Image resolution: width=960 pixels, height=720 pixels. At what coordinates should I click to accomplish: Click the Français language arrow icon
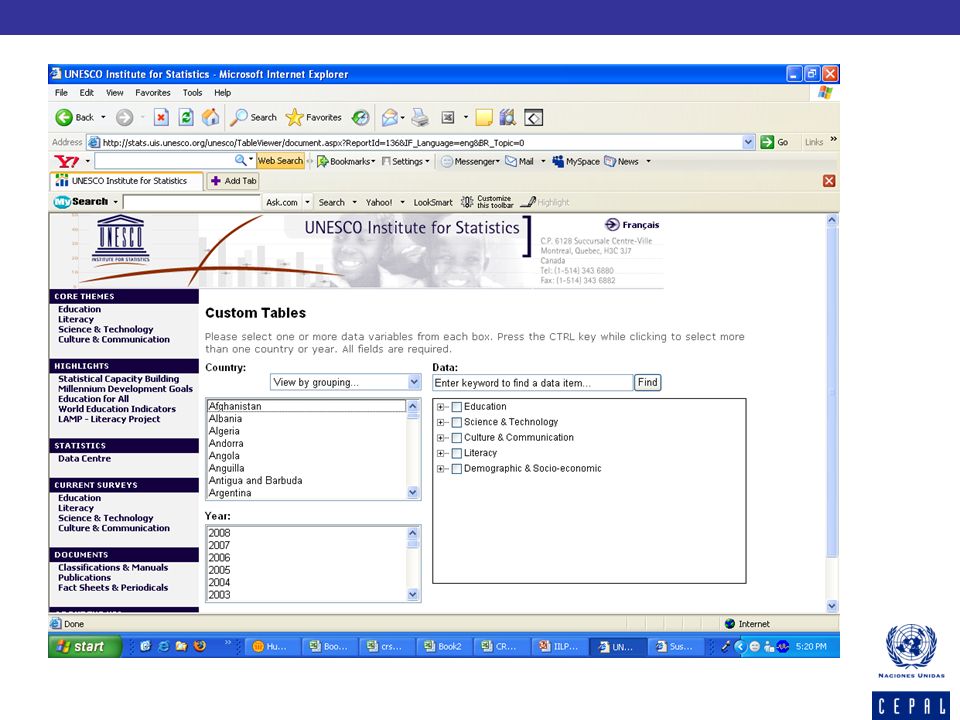[x=612, y=225]
